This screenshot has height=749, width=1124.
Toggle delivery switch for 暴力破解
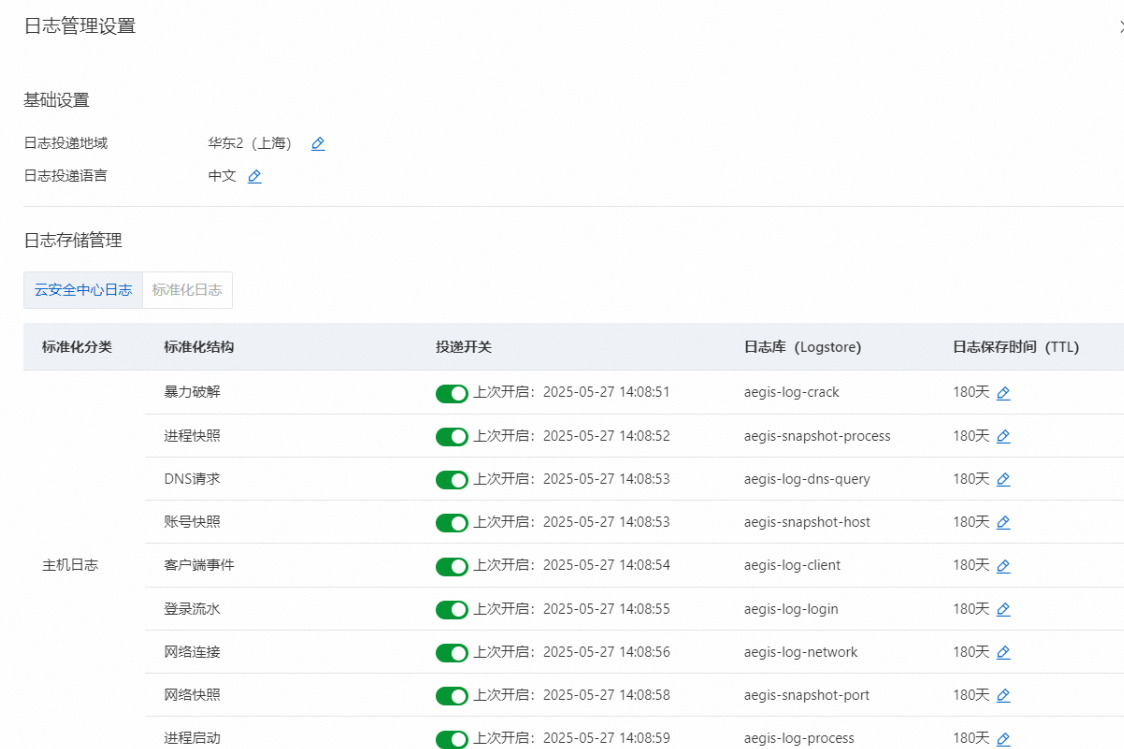(x=452, y=393)
